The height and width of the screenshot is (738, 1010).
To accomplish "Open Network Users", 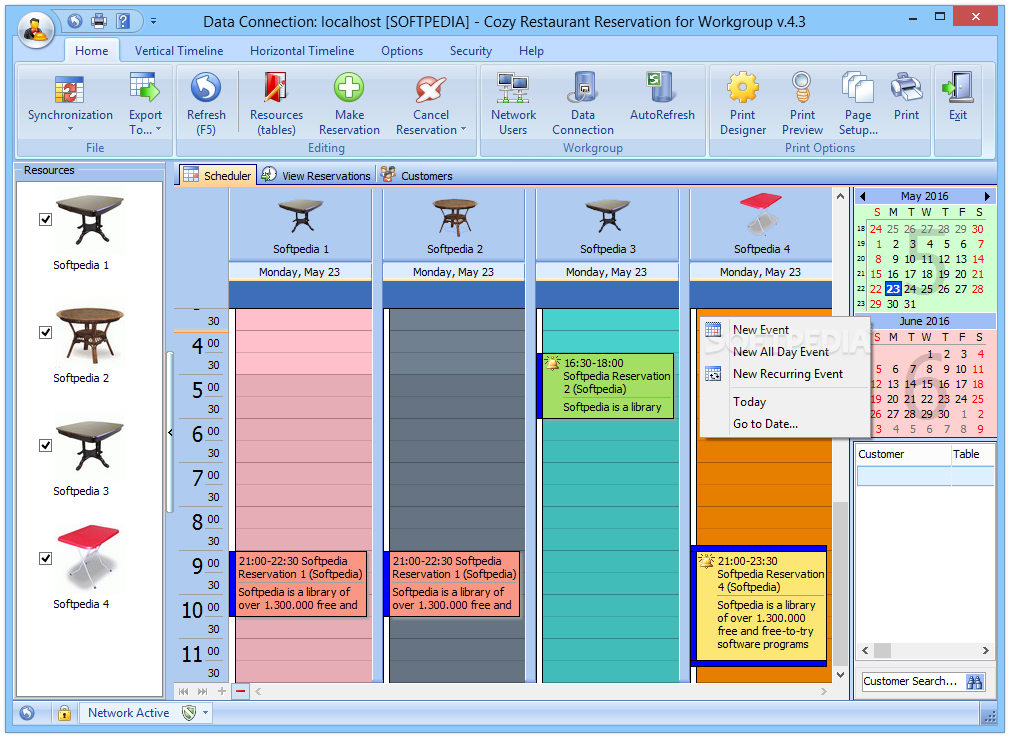I will (513, 104).
